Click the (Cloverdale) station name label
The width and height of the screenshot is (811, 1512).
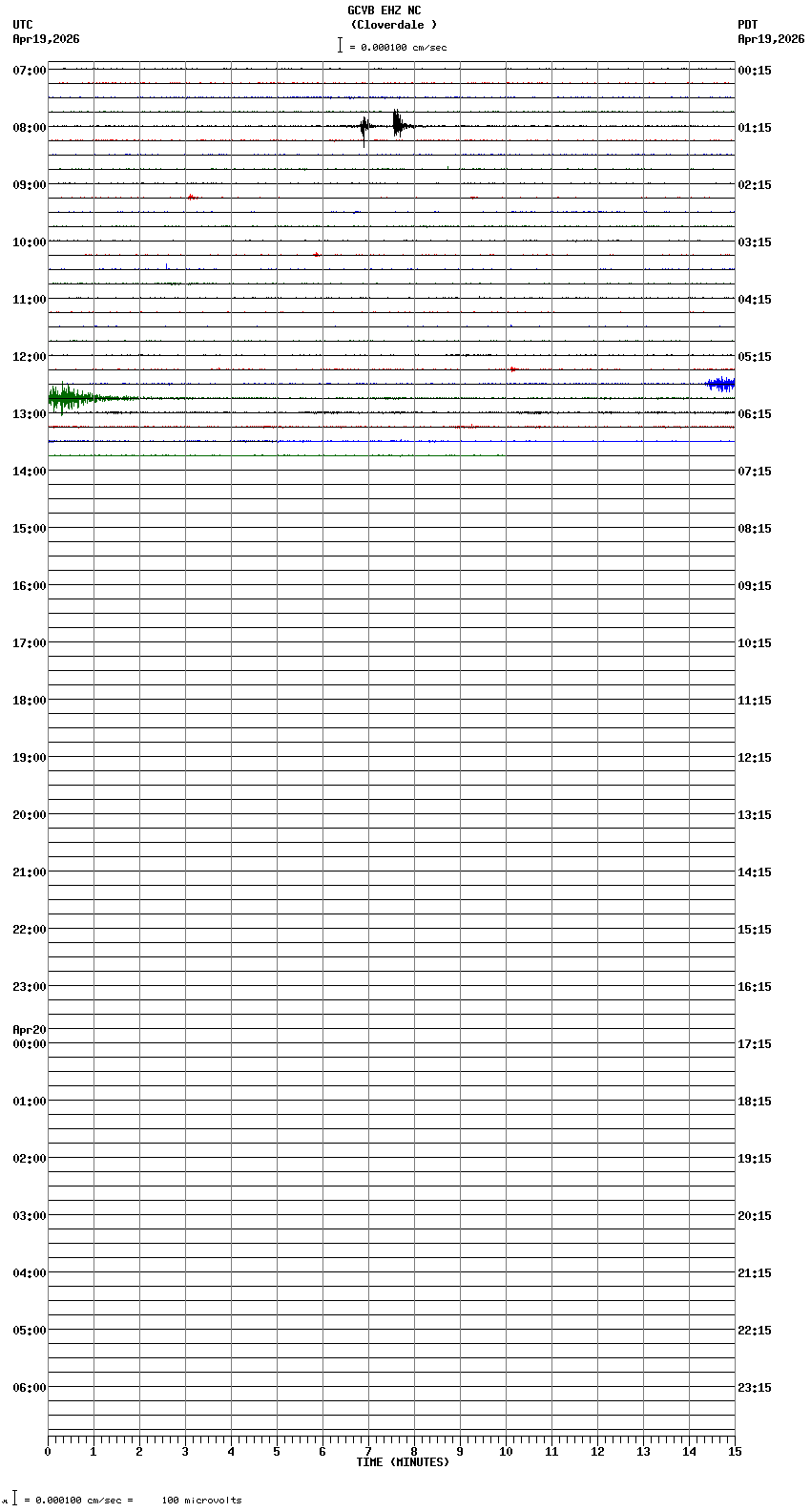tap(393, 25)
